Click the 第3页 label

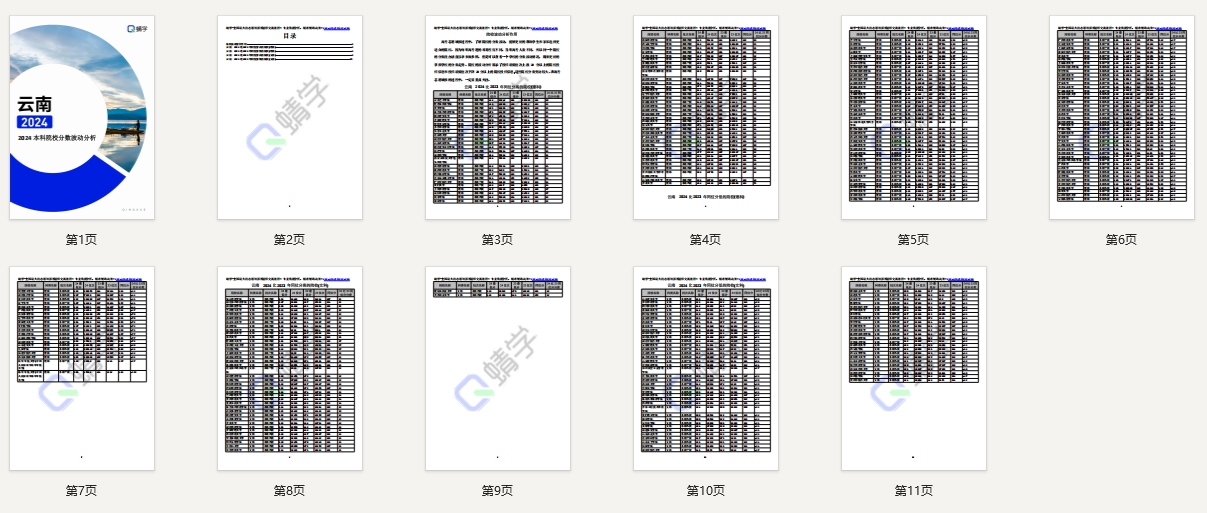pyautogui.click(x=497, y=240)
